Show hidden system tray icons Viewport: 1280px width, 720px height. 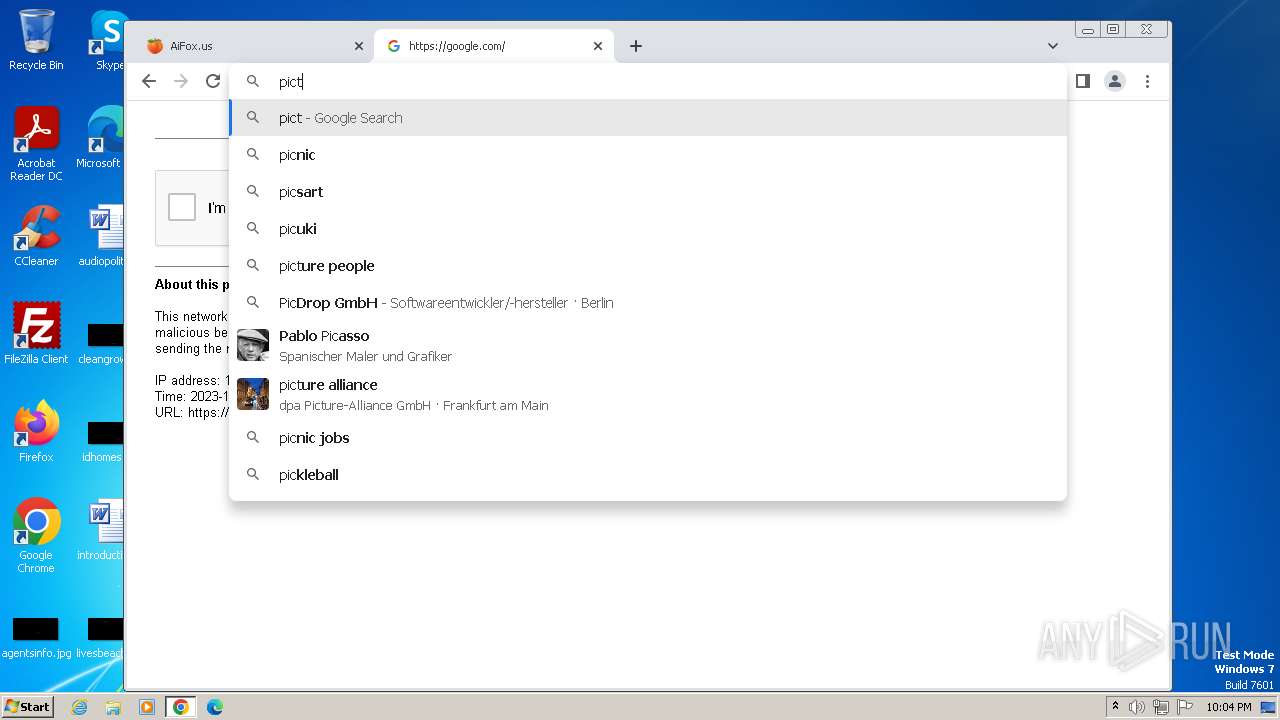point(1115,707)
